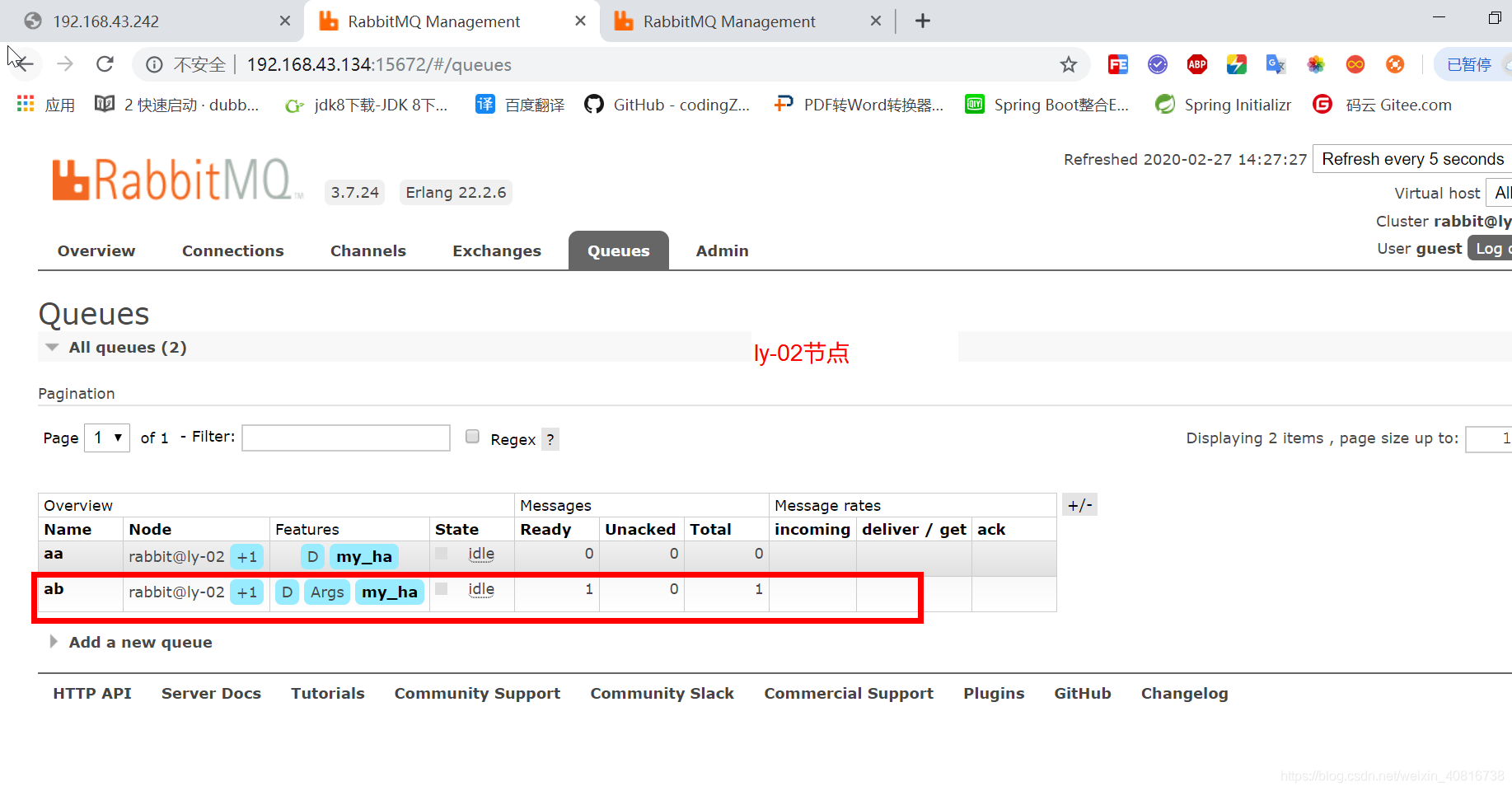1512x791 pixels.
Task: Open the Exchanges tab
Action: pyautogui.click(x=497, y=250)
